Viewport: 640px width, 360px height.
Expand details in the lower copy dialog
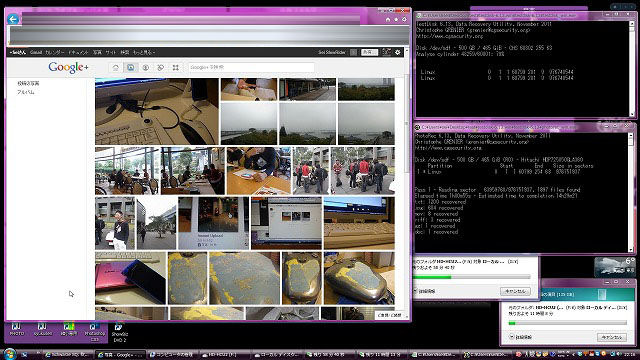tap(520, 337)
